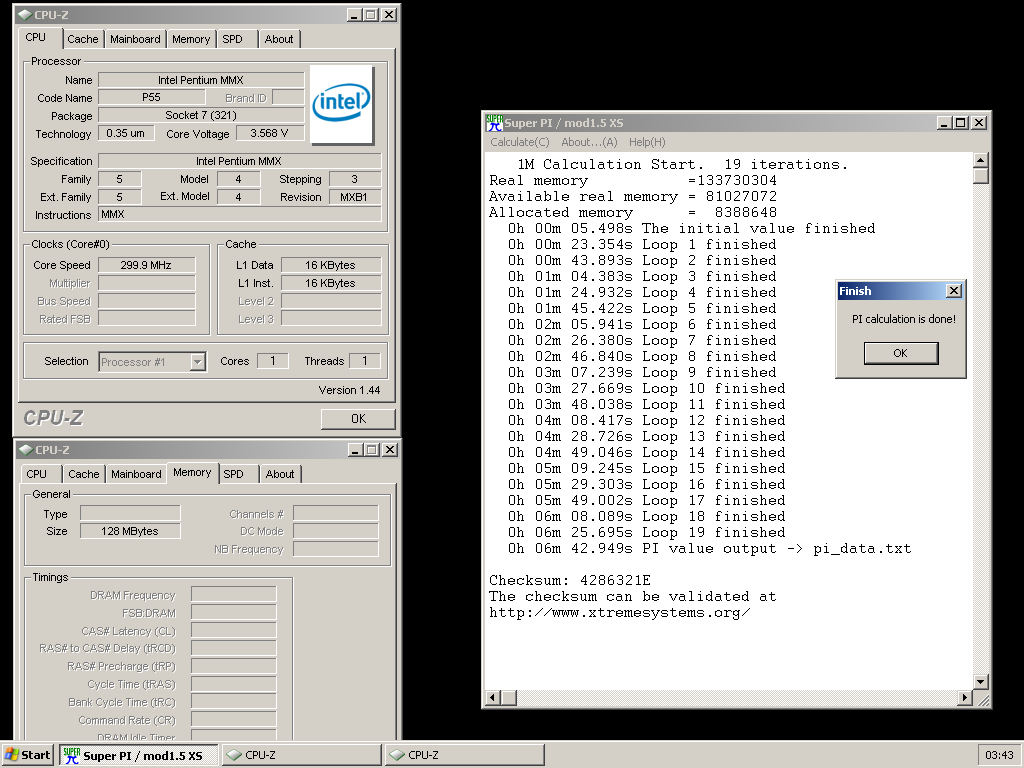Screen dimensions: 1024x768
Task: Switch to Super PI taskbar button
Action: tap(138, 755)
